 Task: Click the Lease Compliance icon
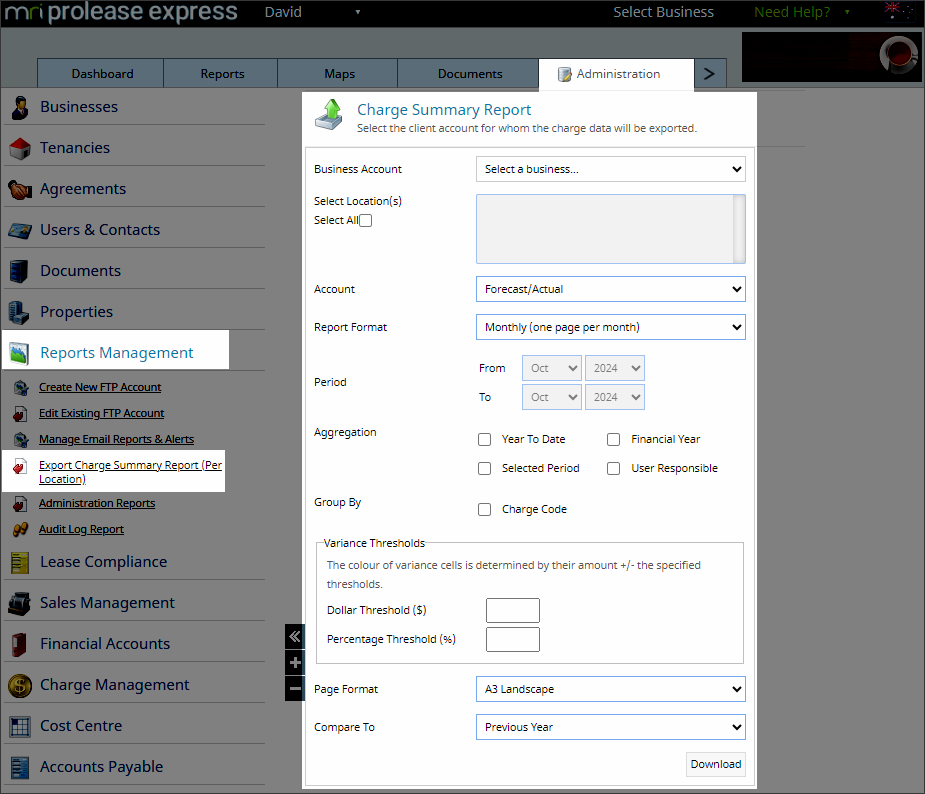click(x=19, y=562)
